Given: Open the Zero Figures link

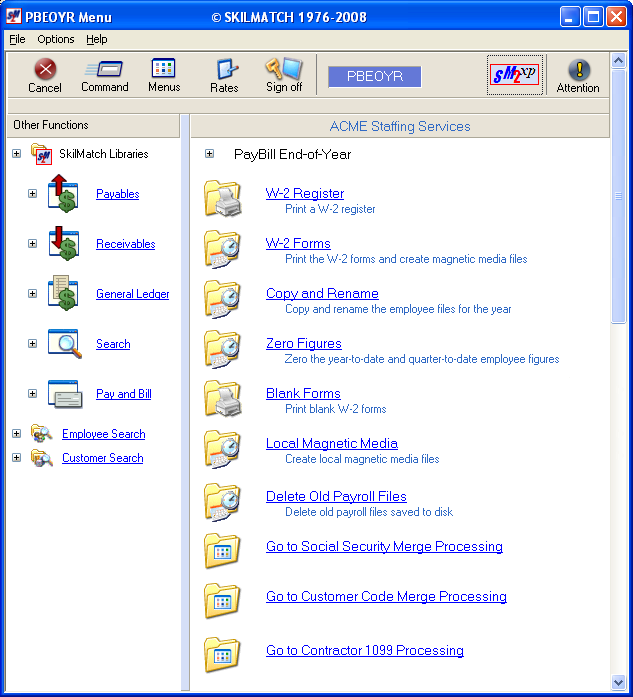Looking at the screenshot, I should [304, 344].
